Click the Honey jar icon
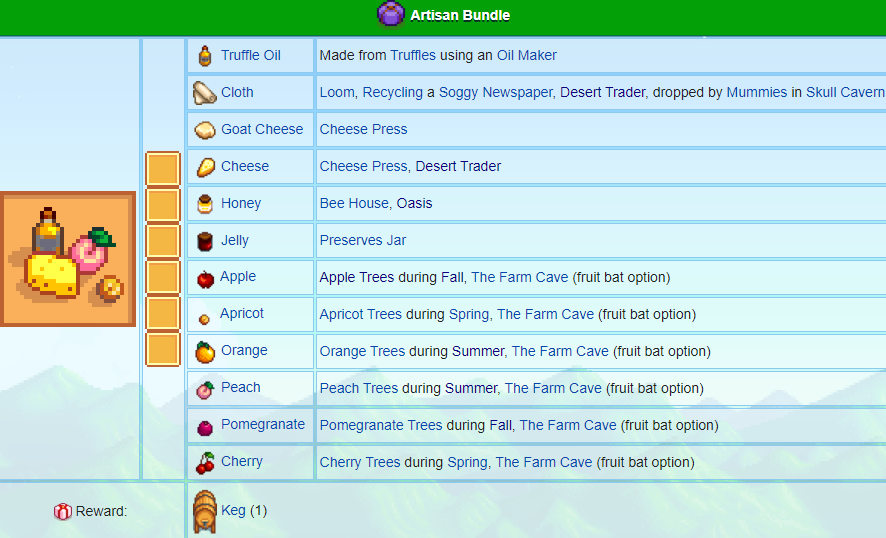The width and height of the screenshot is (886, 538). (x=205, y=204)
